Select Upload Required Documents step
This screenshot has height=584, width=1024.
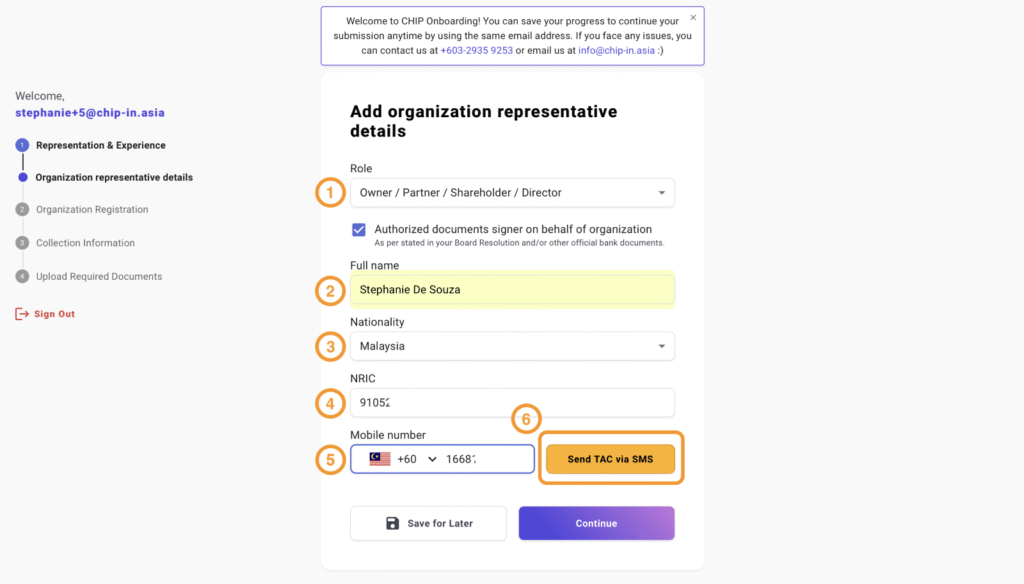pos(99,276)
